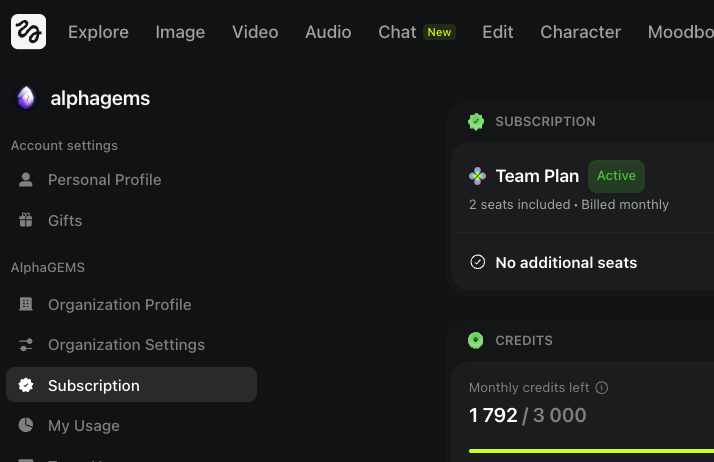Image resolution: width=714 pixels, height=462 pixels.
Task: Select Subscription in the sidebar
Action: [131, 385]
